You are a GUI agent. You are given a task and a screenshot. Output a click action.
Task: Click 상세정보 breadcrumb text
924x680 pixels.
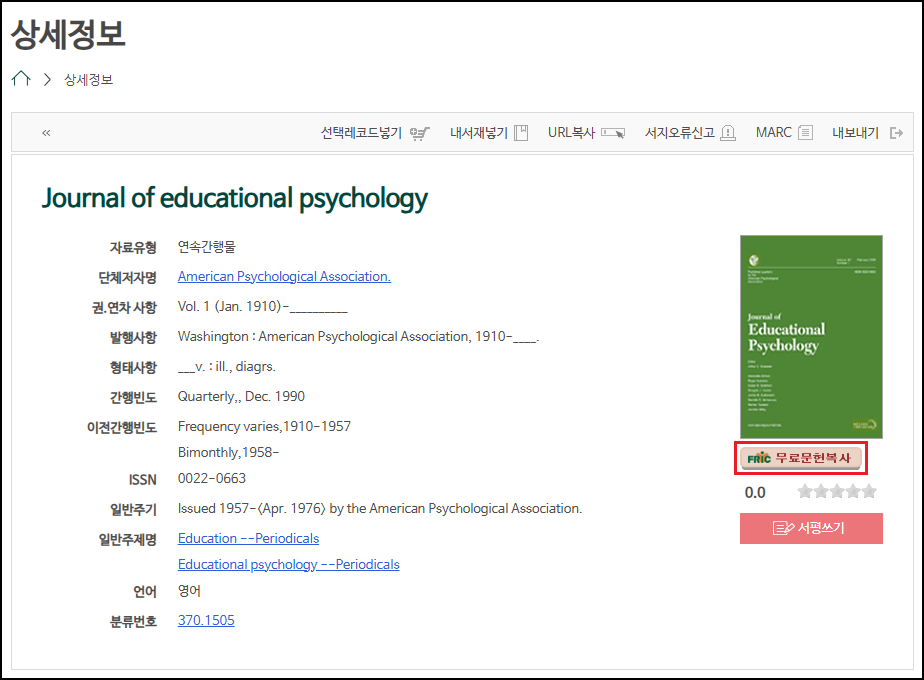click(x=88, y=80)
